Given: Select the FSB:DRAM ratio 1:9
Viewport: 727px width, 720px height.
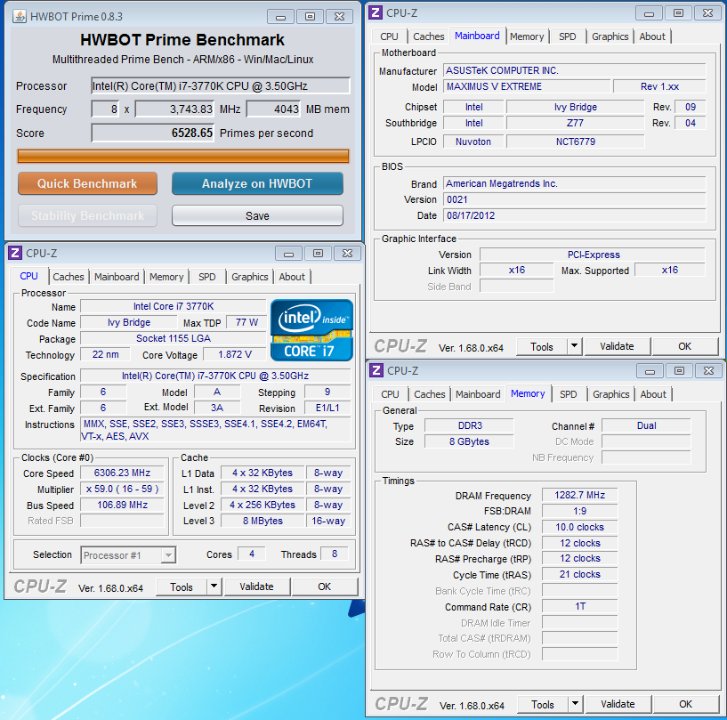Looking at the screenshot, I should [x=580, y=511].
